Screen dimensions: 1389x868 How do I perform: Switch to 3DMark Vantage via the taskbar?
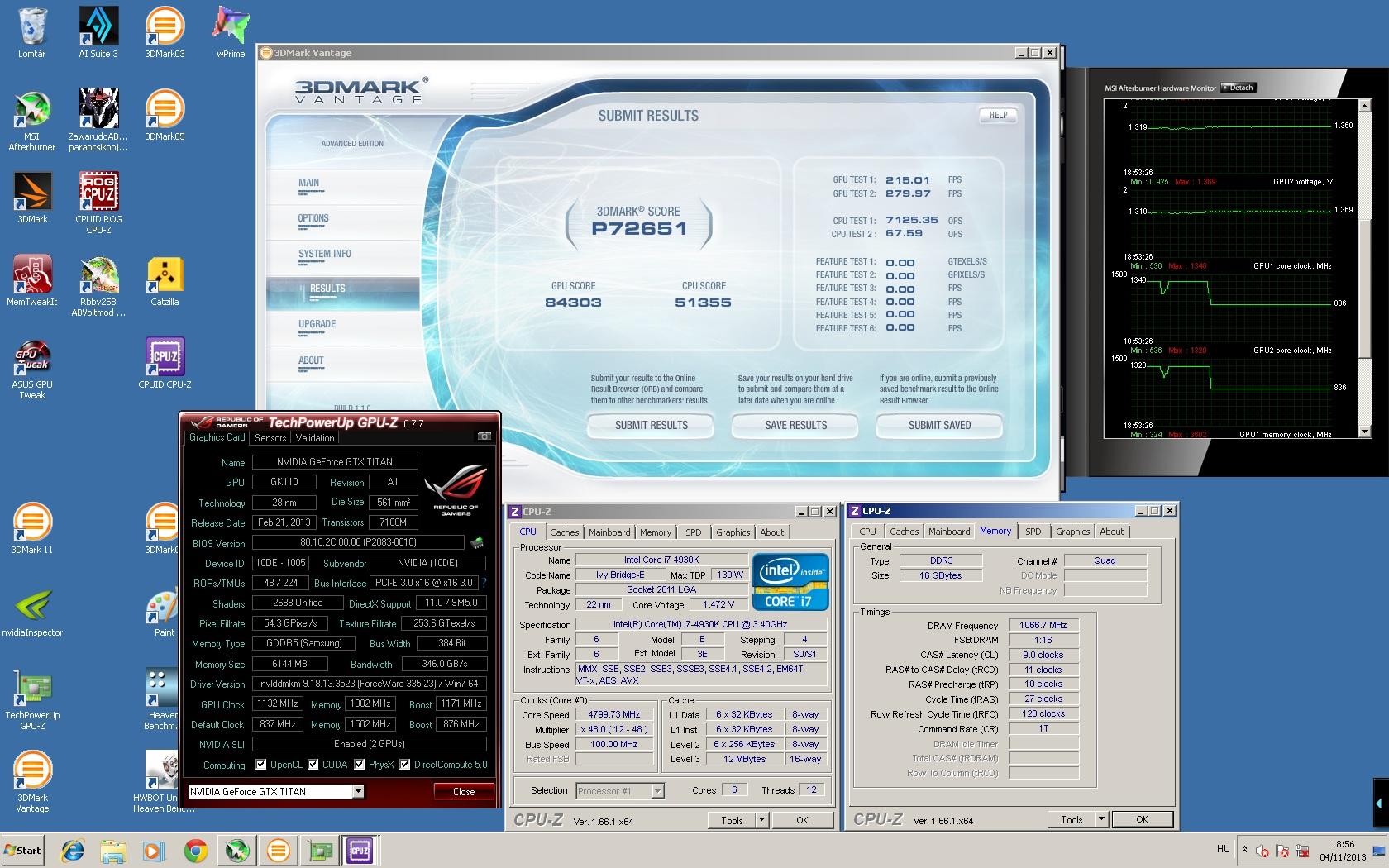[279, 850]
